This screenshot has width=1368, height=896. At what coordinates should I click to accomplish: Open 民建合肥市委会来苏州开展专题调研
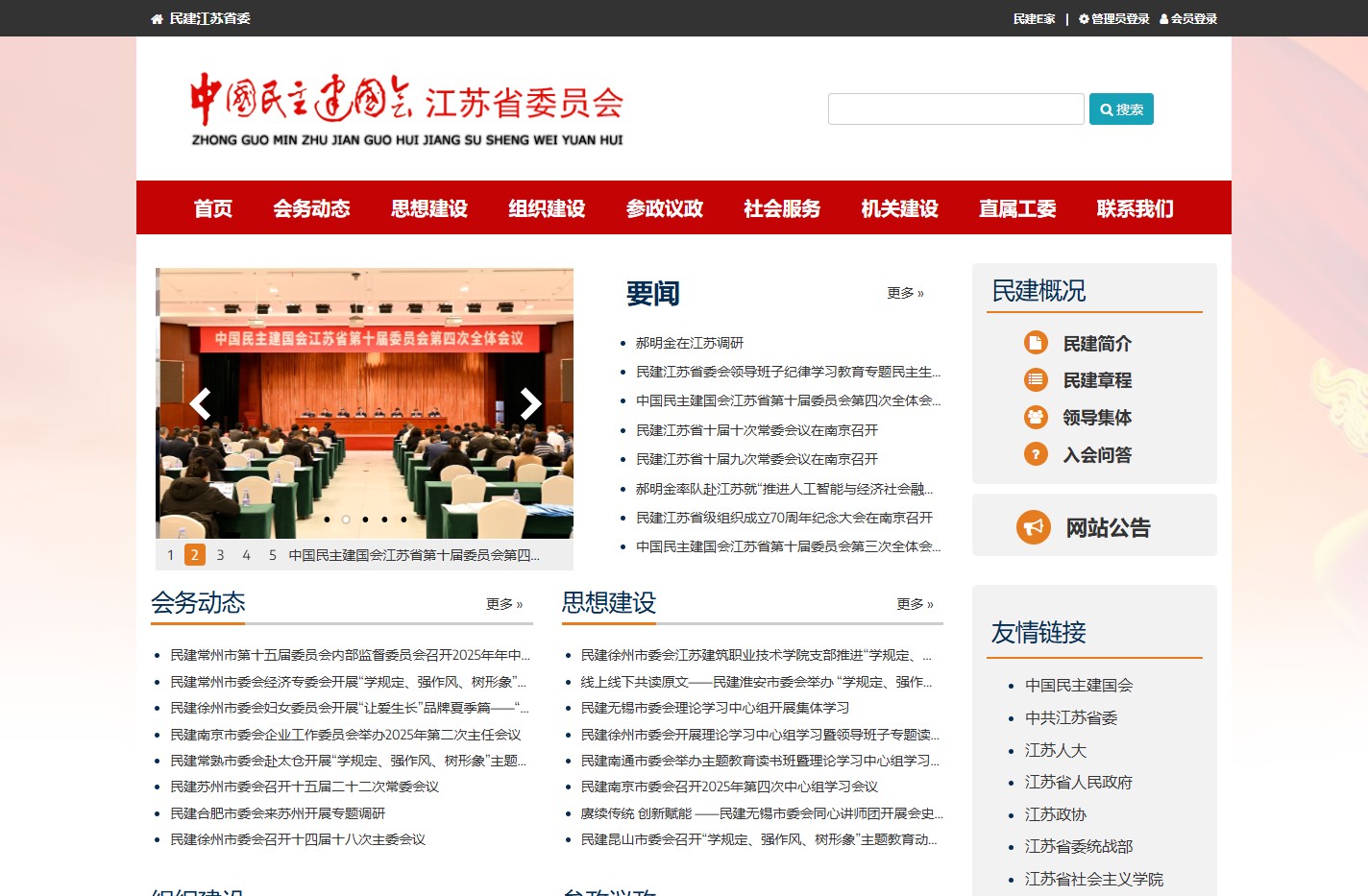278,813
